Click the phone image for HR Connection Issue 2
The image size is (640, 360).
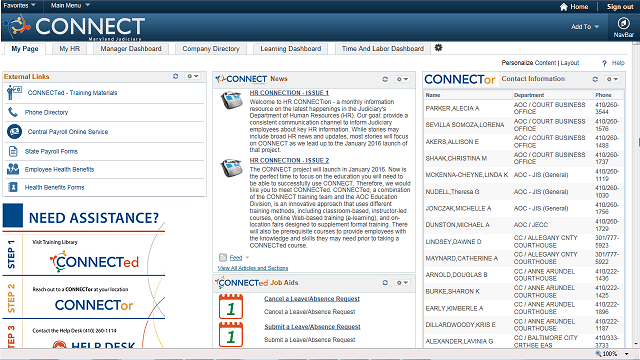click(x=232, y=168)
